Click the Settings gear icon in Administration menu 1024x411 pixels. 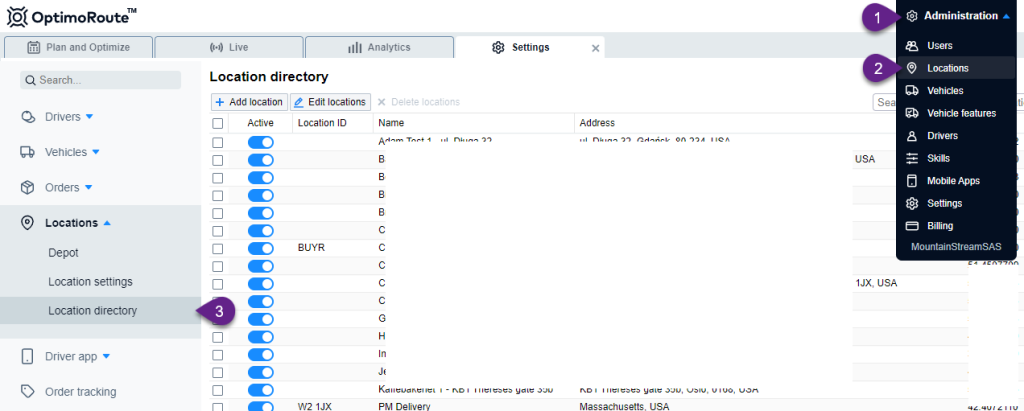[x=912, y=203]
